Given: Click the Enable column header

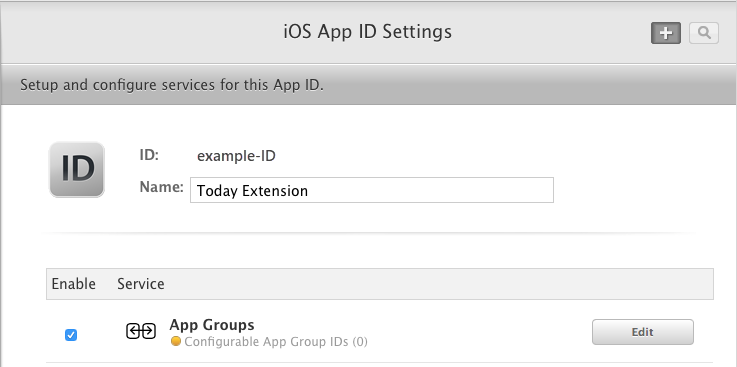Looking at the screenshot, I should tap(73, 284).
